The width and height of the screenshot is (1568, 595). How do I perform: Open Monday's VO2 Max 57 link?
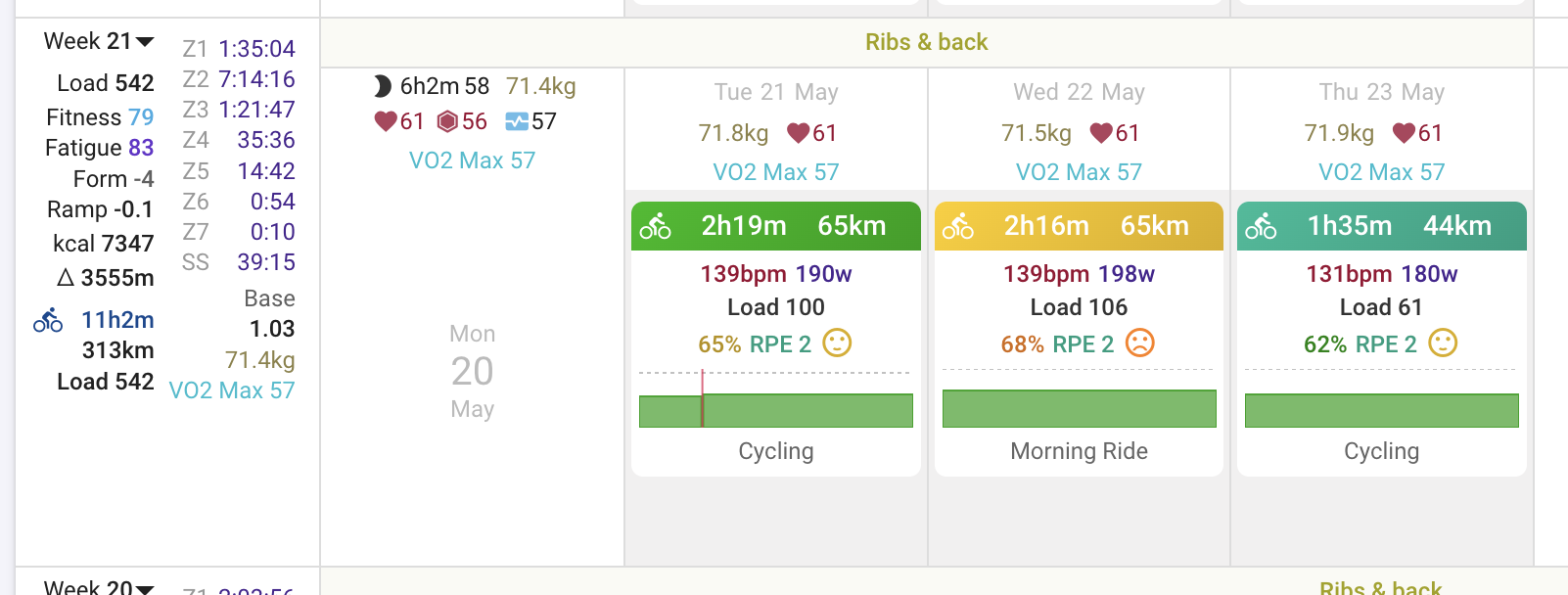472,160
